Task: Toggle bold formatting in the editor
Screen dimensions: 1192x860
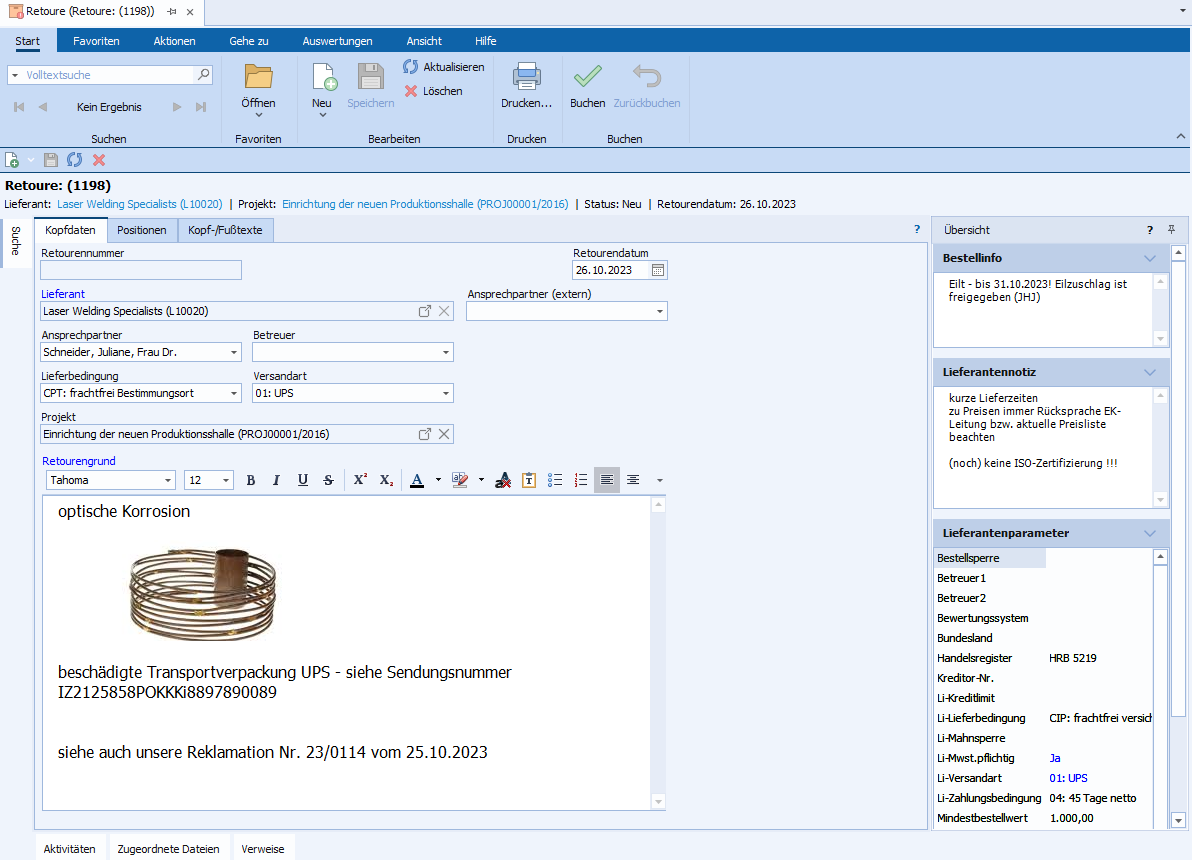Action: coord(251,480)
